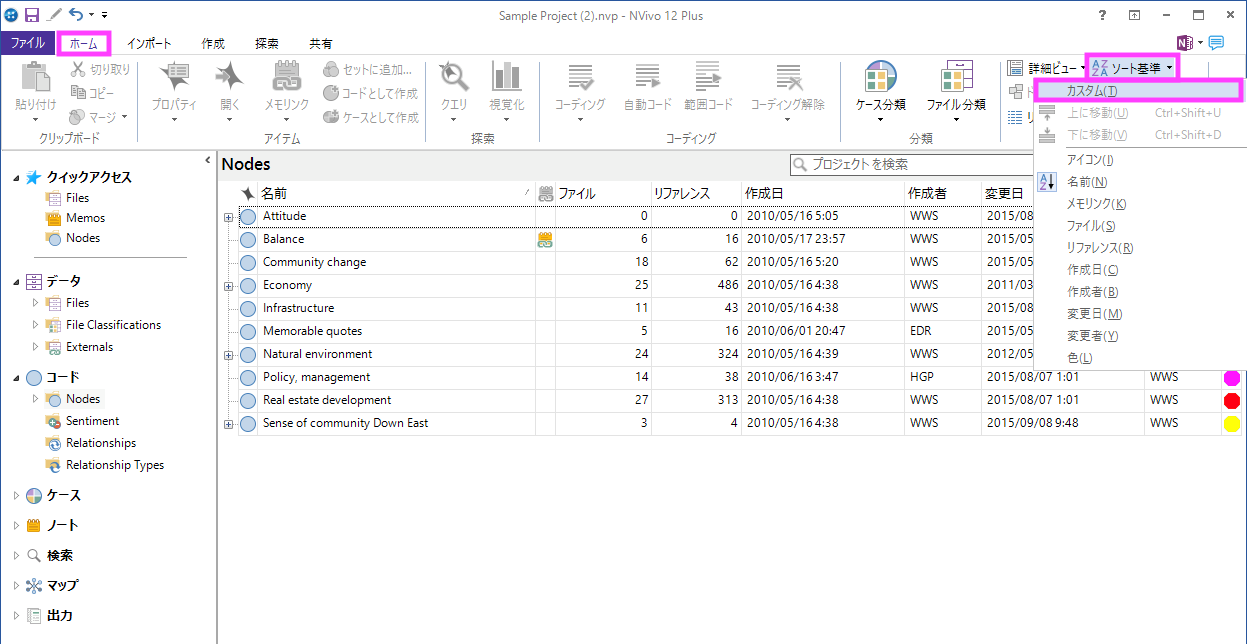Open the Sentiment item under コード

click(x=92, y=421)
